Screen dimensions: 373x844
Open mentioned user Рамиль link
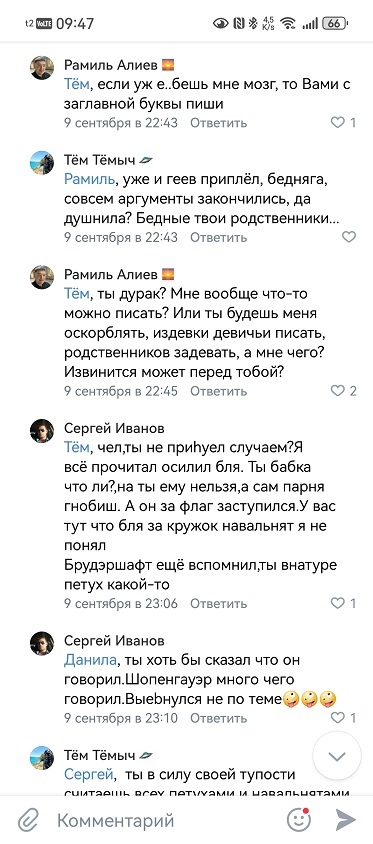click(x=89, y=179)
